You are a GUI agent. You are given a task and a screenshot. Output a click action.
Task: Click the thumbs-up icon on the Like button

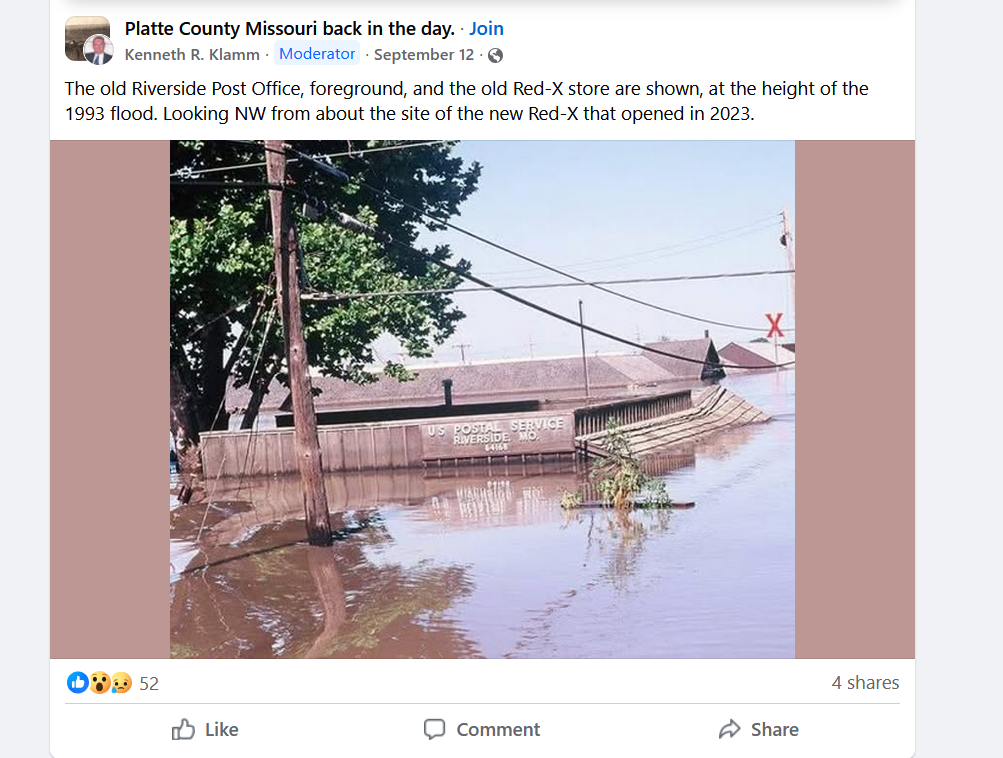point(183,729)
